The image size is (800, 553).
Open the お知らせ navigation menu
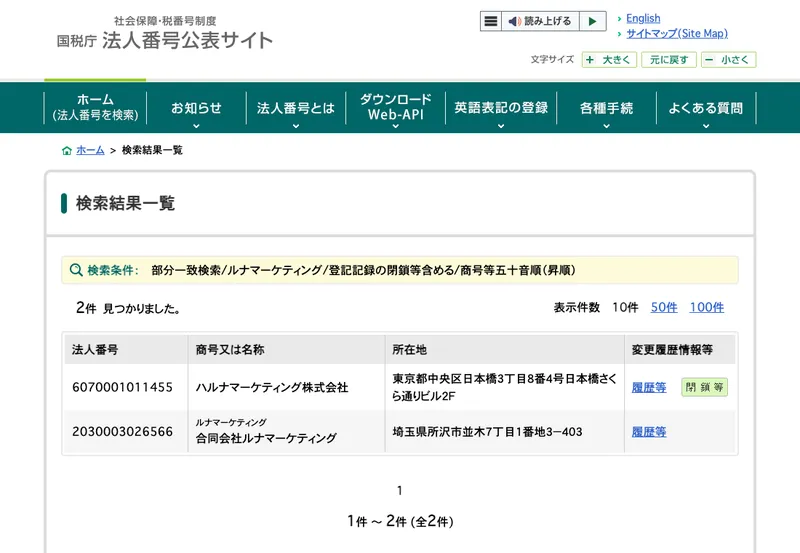click(196, 108)
